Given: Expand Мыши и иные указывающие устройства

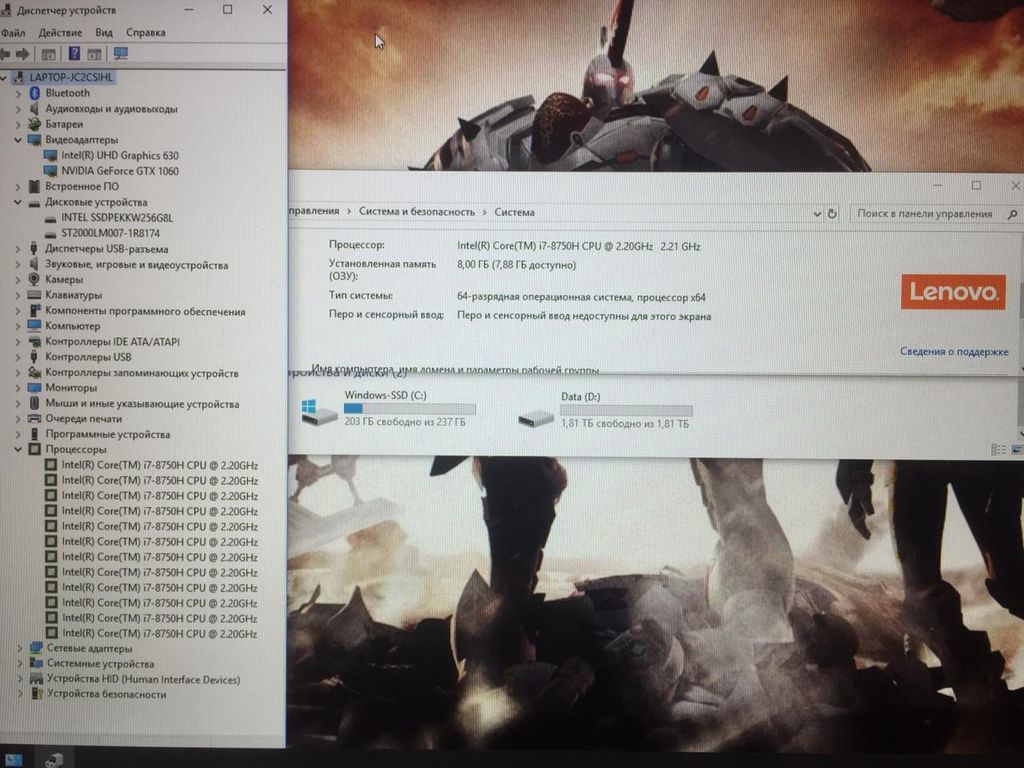Looking at the screenshot, I should pyautogui.click(x=18, y=404).
